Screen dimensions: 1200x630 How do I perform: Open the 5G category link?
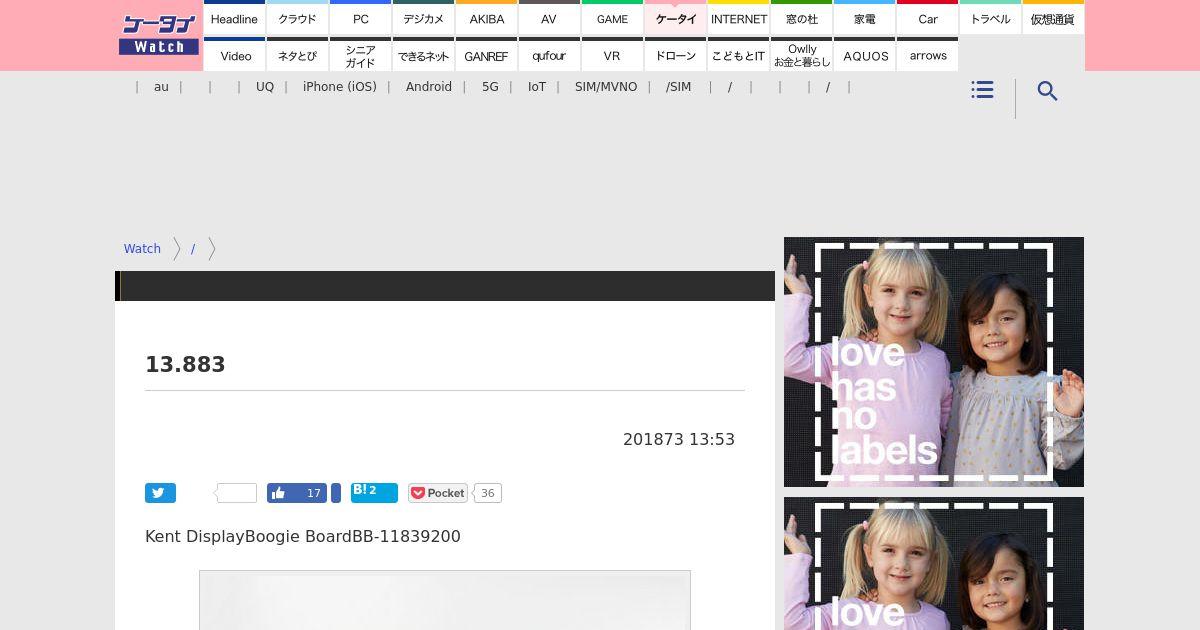pos(490,87)
